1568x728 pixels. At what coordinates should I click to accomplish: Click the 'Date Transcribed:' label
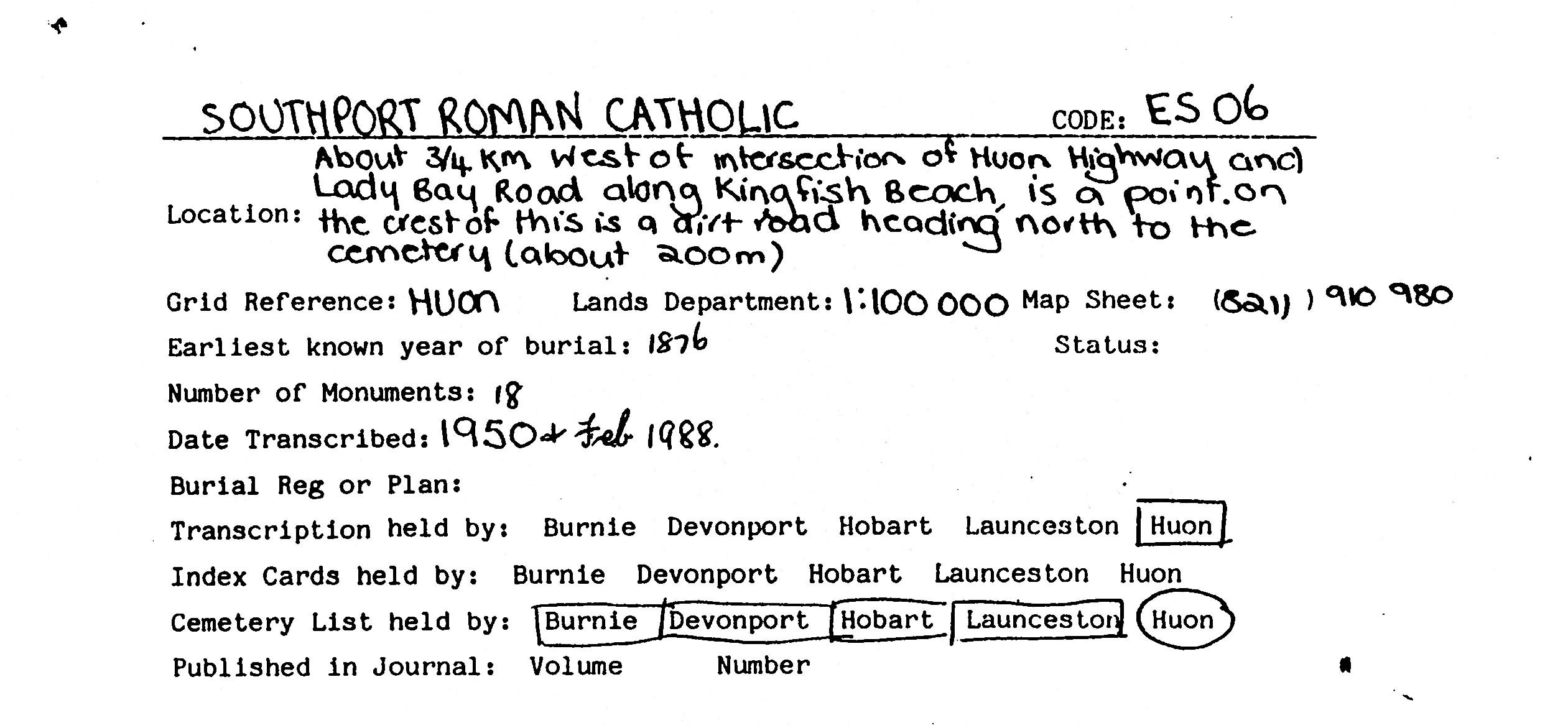pyautogui.click(x=299, y=440)
